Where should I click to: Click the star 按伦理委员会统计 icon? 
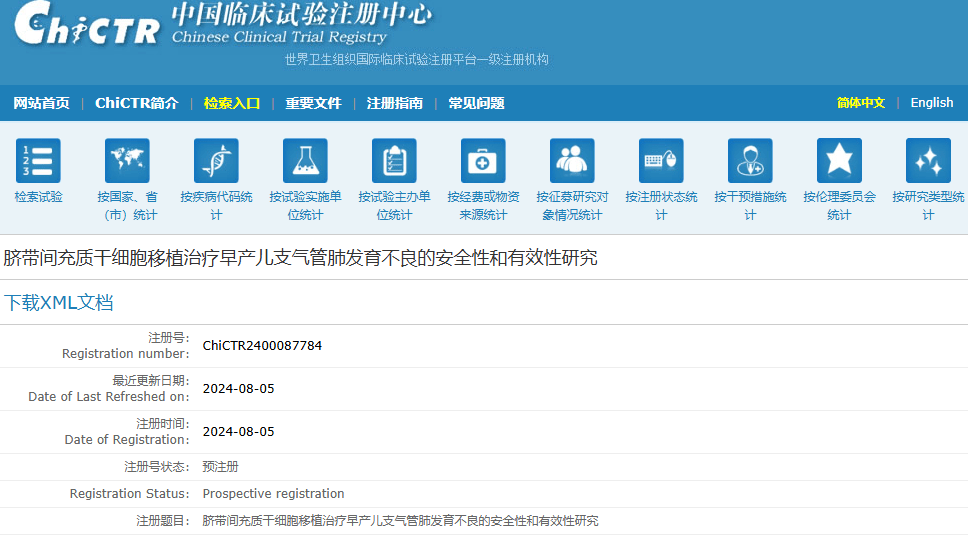(x=839, y=161)
